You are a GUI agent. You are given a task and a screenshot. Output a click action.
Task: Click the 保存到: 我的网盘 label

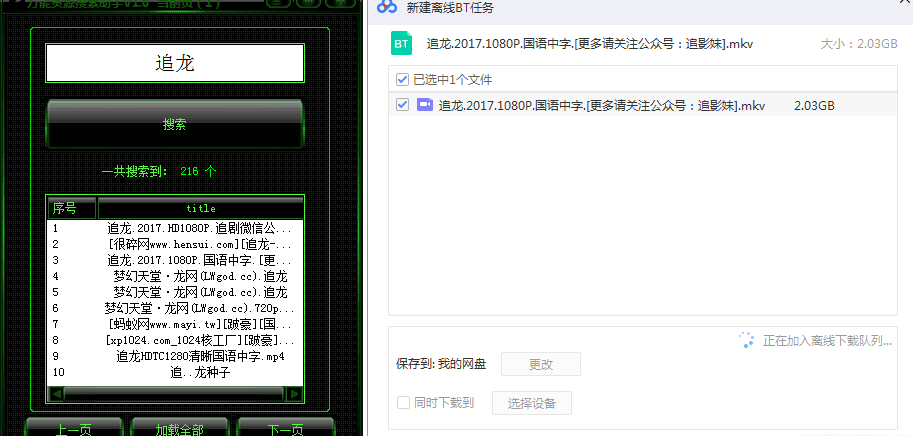(x=441, y=364)
